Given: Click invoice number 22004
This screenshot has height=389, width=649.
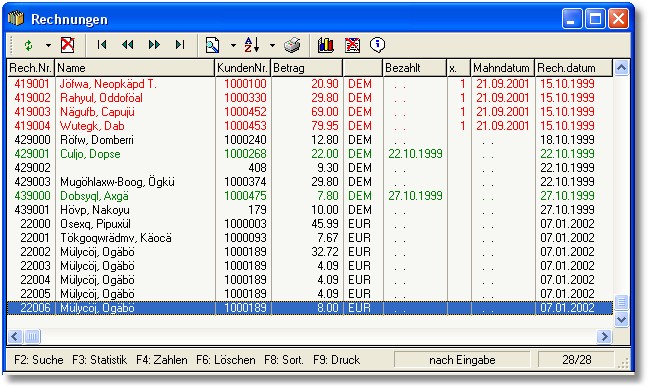Looking at the screenshot, I should pyautogui.click(x=36, y=280).
